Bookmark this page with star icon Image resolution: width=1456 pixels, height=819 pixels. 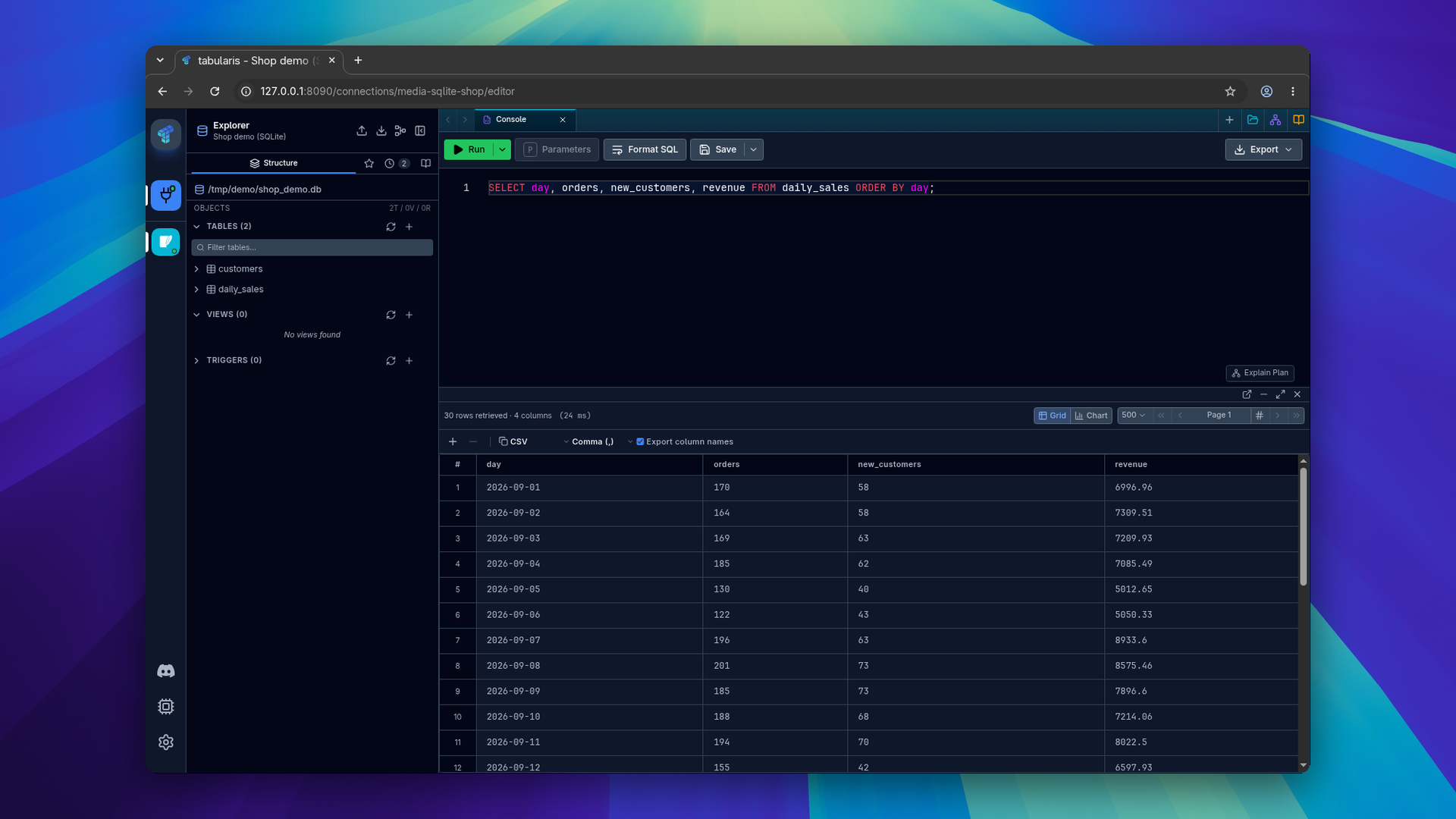(1230, 92)
